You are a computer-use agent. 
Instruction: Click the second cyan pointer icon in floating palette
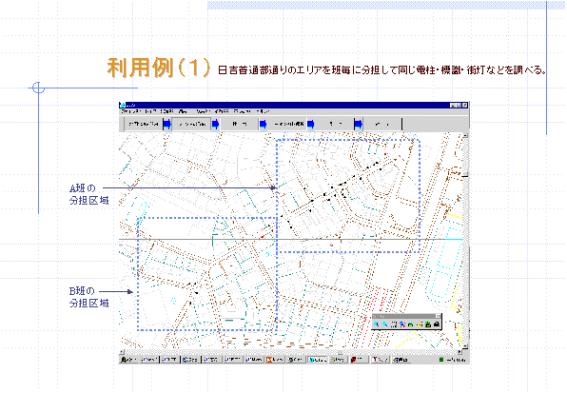[385, 324]
